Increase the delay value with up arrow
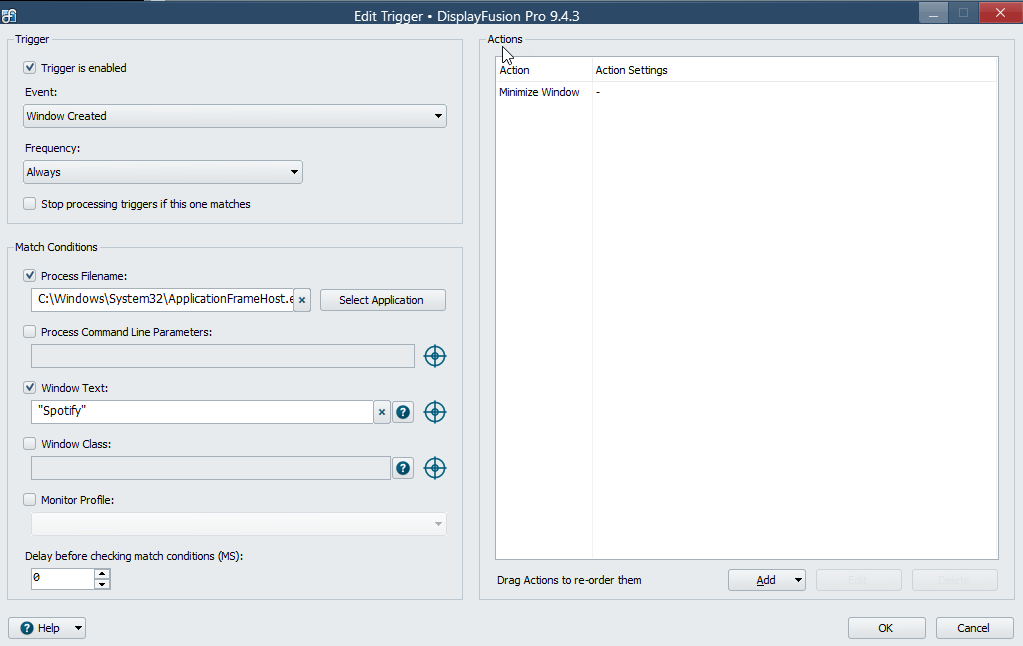 (x=102, y=574)
